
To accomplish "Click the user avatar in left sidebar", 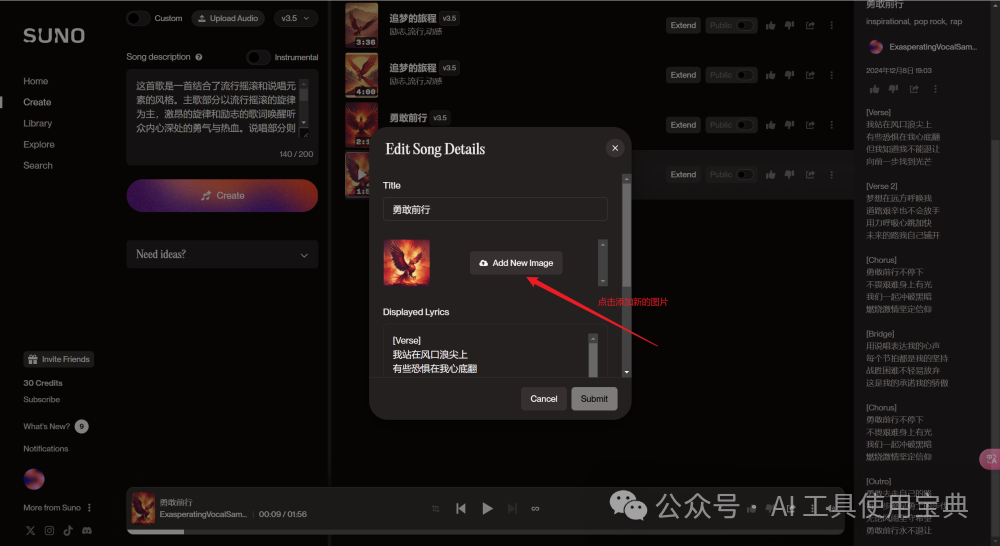I will point(34,479).
